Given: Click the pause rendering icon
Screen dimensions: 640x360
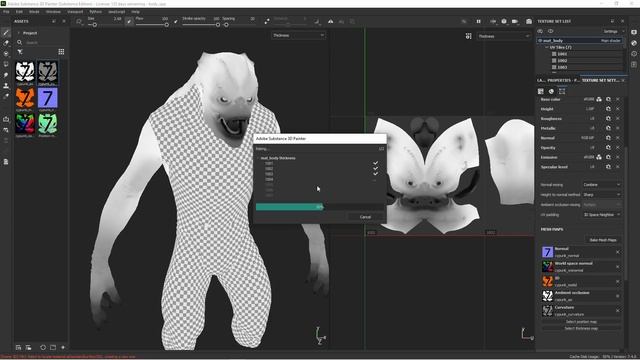Looking at the screenshot, I should (478, 21).
